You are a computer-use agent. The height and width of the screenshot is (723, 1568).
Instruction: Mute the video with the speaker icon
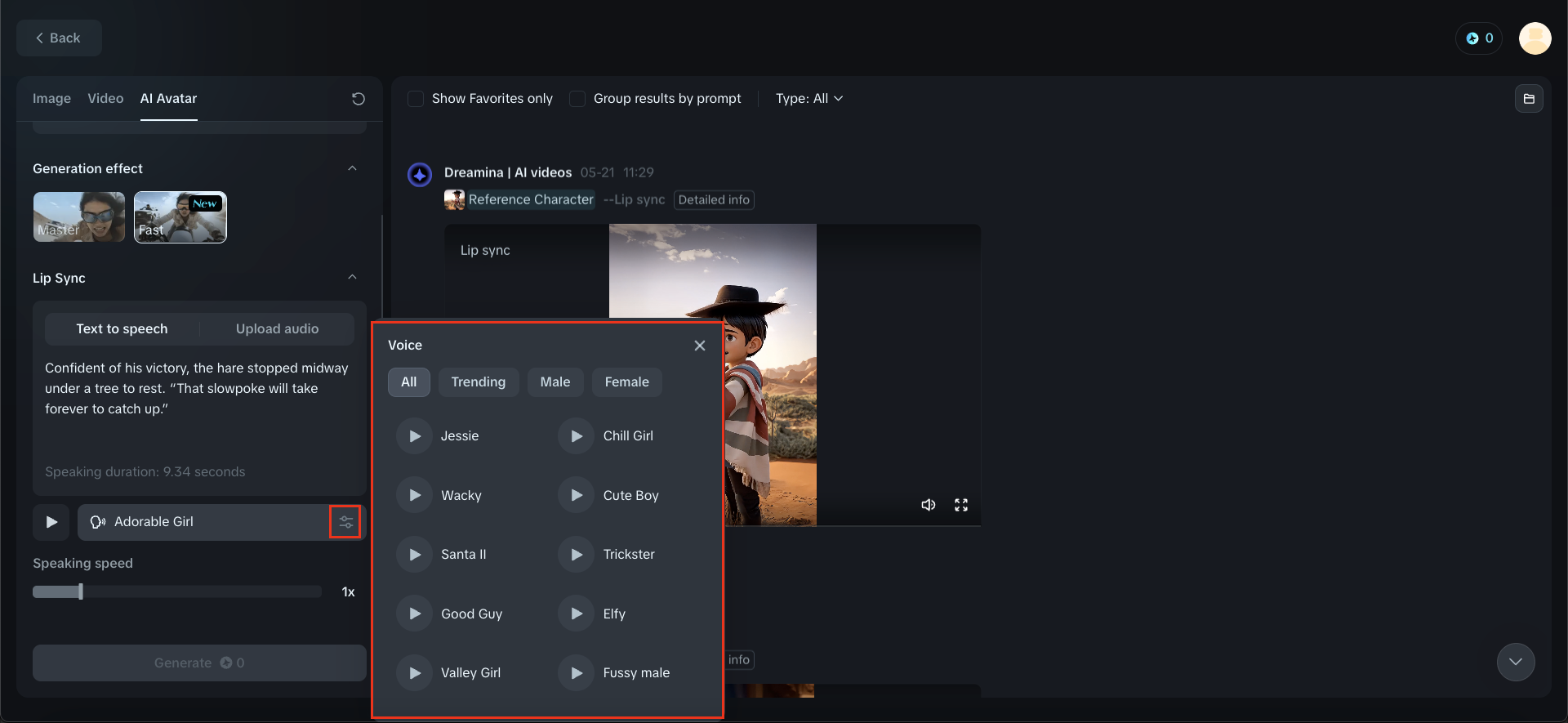tap(929, 505)
